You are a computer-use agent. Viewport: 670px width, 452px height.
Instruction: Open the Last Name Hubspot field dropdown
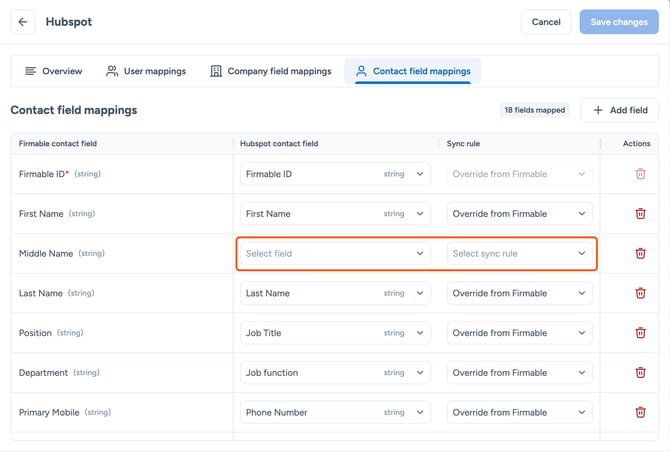[335, 293]
